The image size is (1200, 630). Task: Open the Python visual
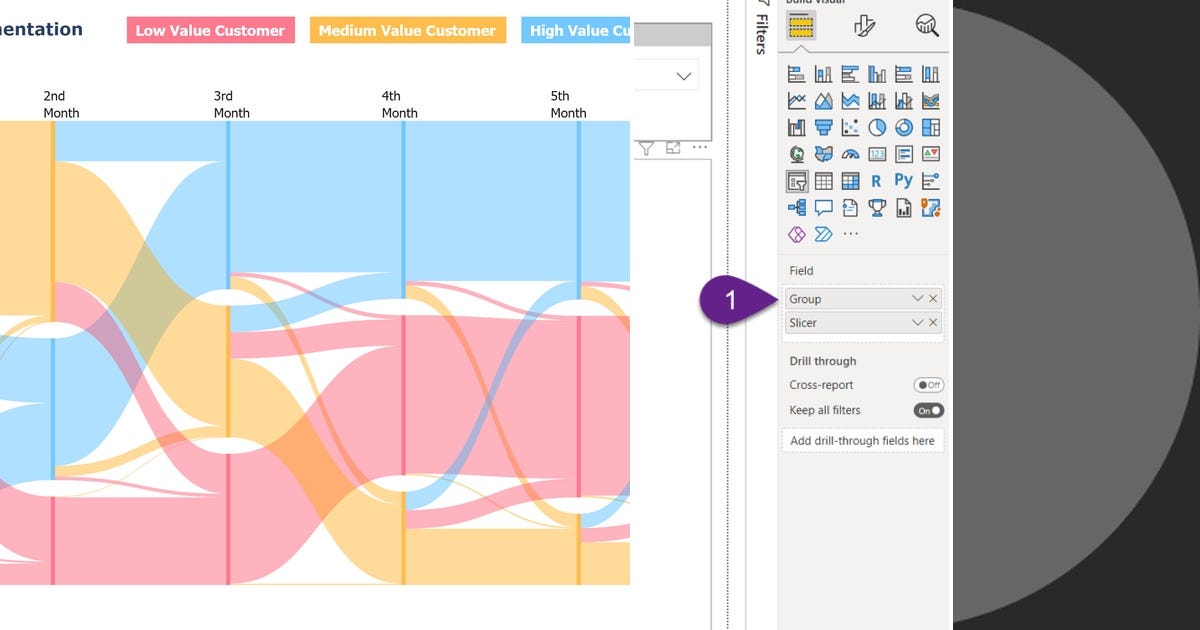point(904,181)
